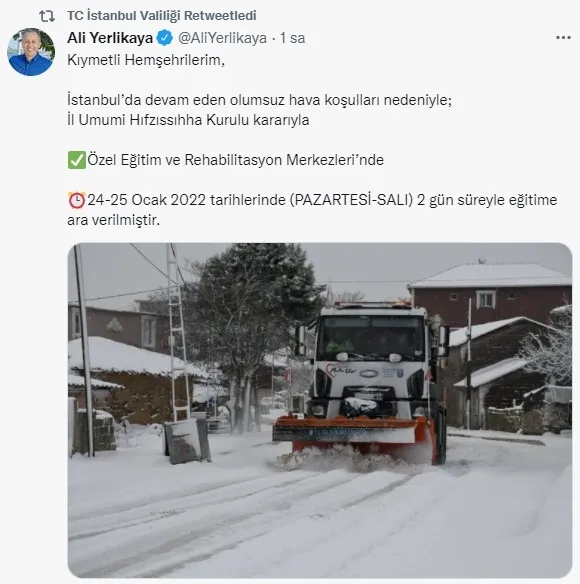Click the '24-25 Ocak 2022 tarihlerinde' line
Screen dimensions: 580x584
[x=322, y=200]
